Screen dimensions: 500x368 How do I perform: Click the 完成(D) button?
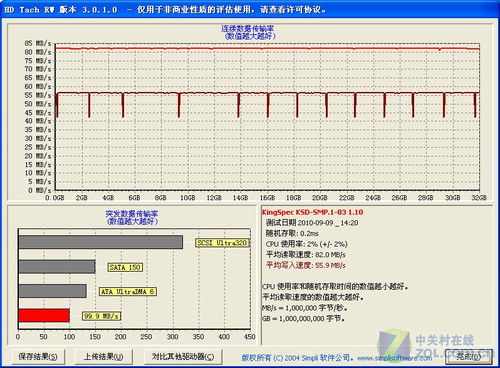coord(469,357)
